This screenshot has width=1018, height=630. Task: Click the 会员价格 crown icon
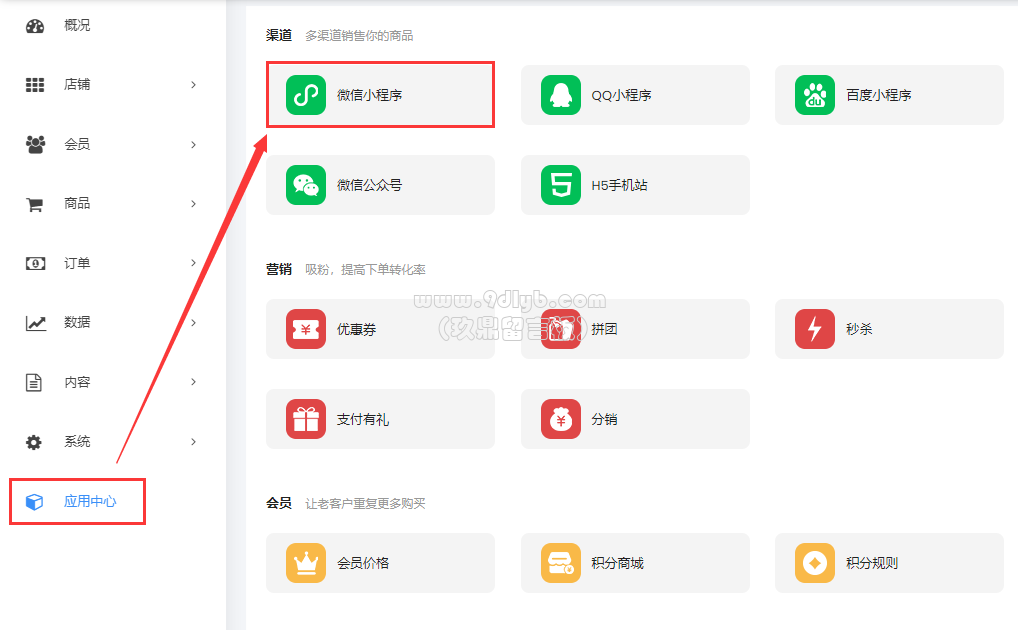pos(306,563)
